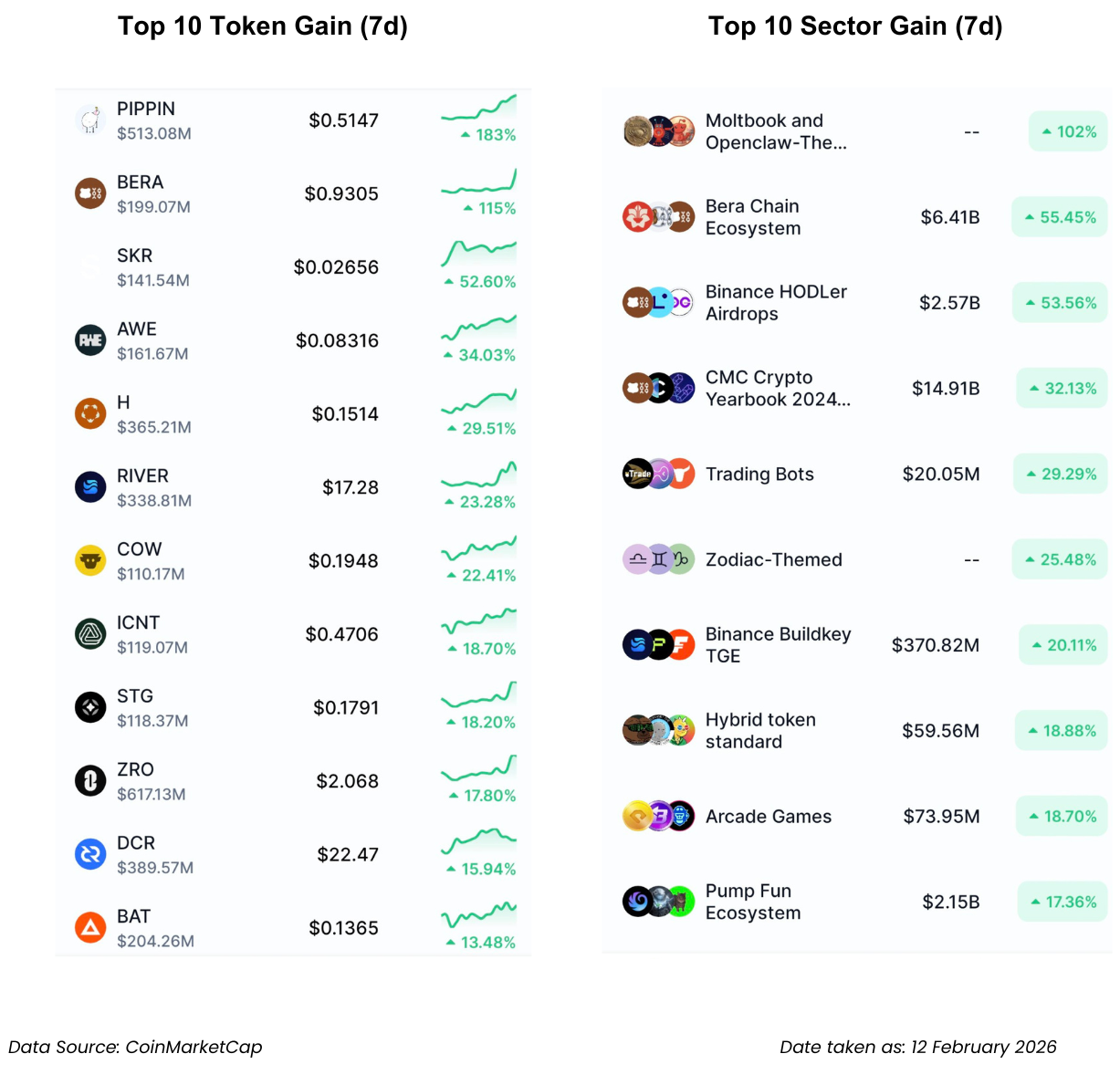
Task: Click the PIPPIN token icon
Action: click(90, 120)
